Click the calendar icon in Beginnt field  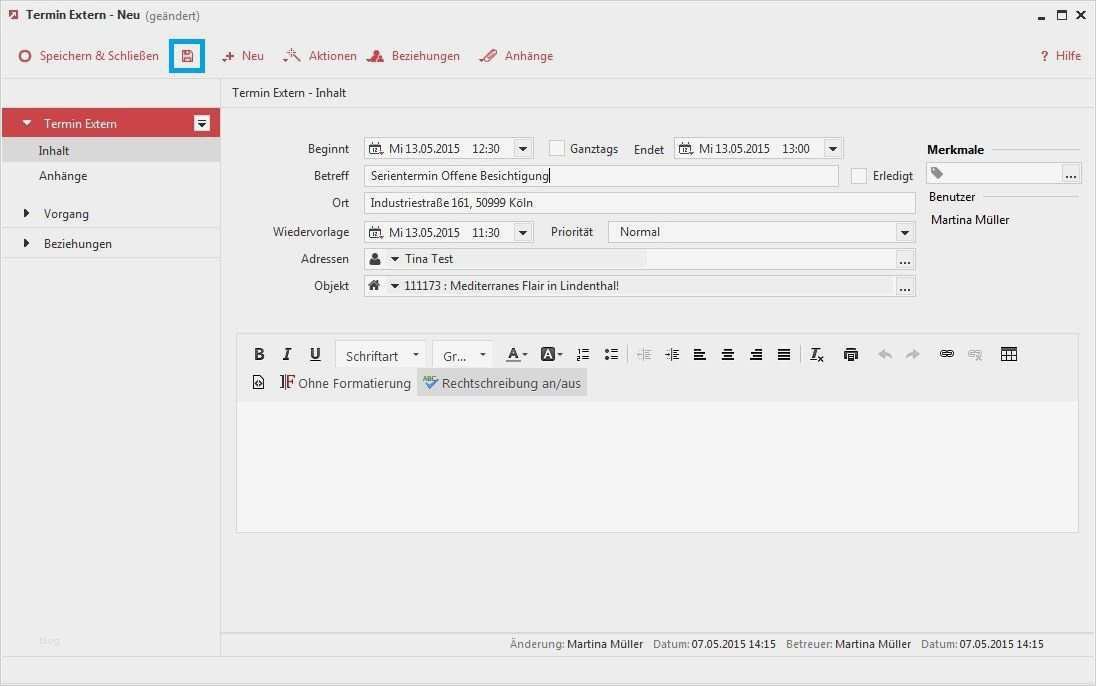376,148
